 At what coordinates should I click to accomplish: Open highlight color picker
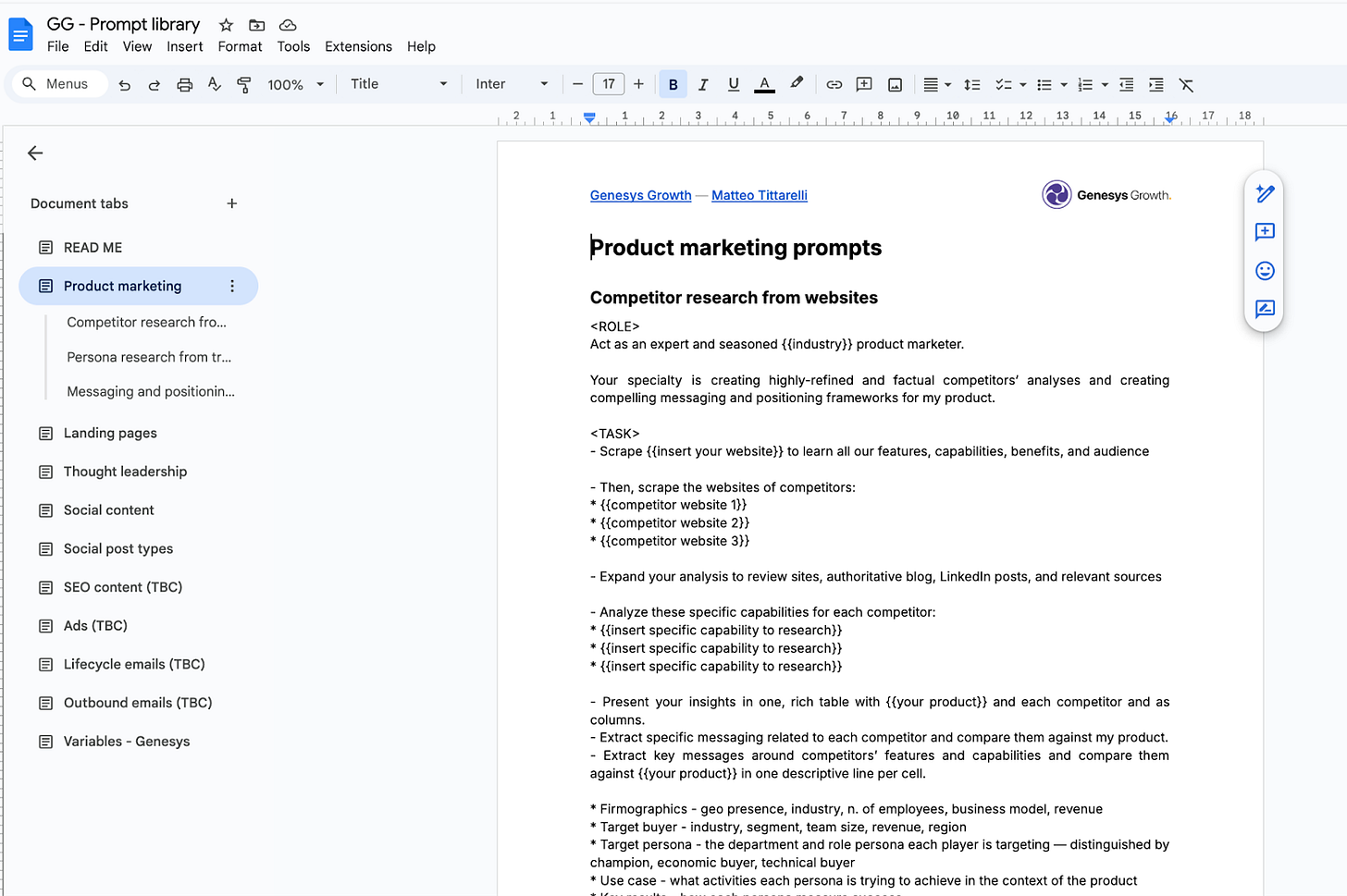click(x=797, y=84)
